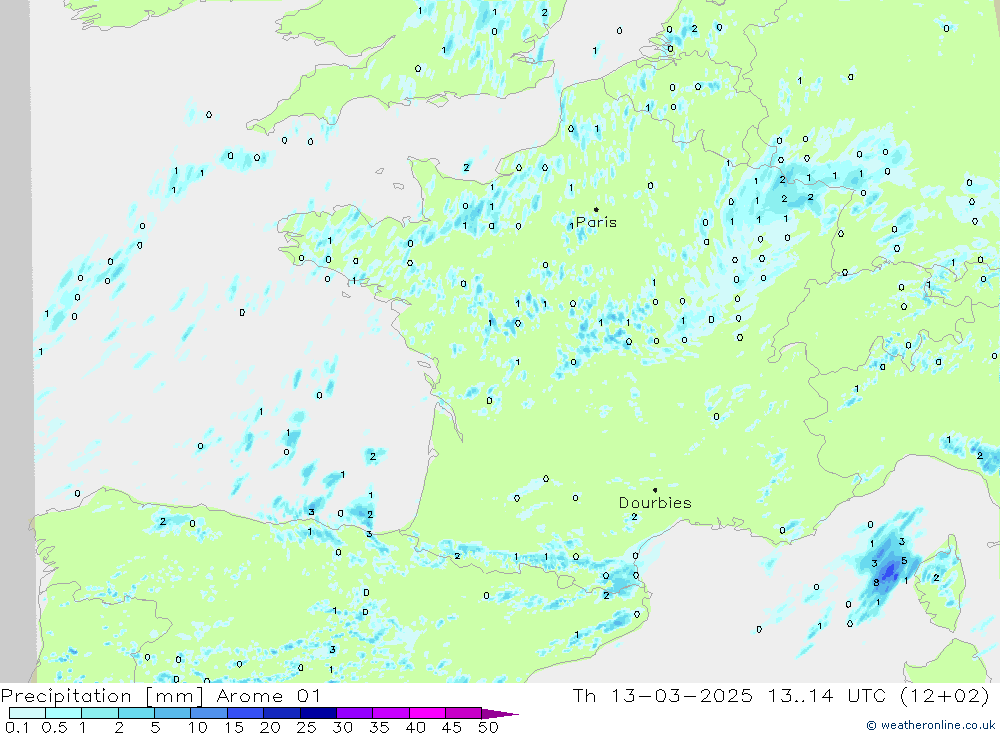Click the legend label '10'
1000x733 pixels.
[x=198, y=727]
